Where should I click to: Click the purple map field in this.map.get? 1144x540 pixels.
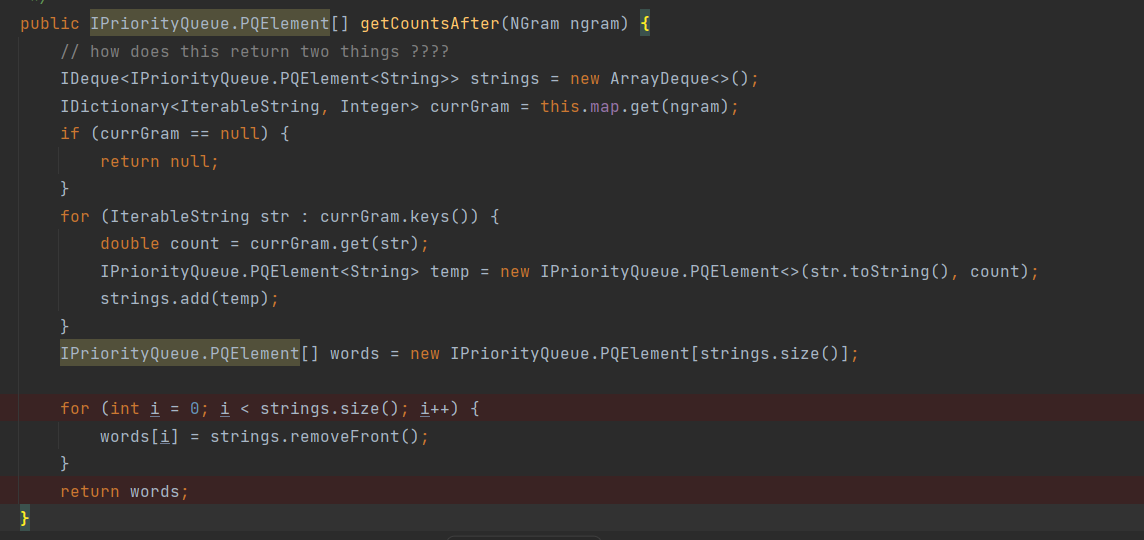coord(605,107)
